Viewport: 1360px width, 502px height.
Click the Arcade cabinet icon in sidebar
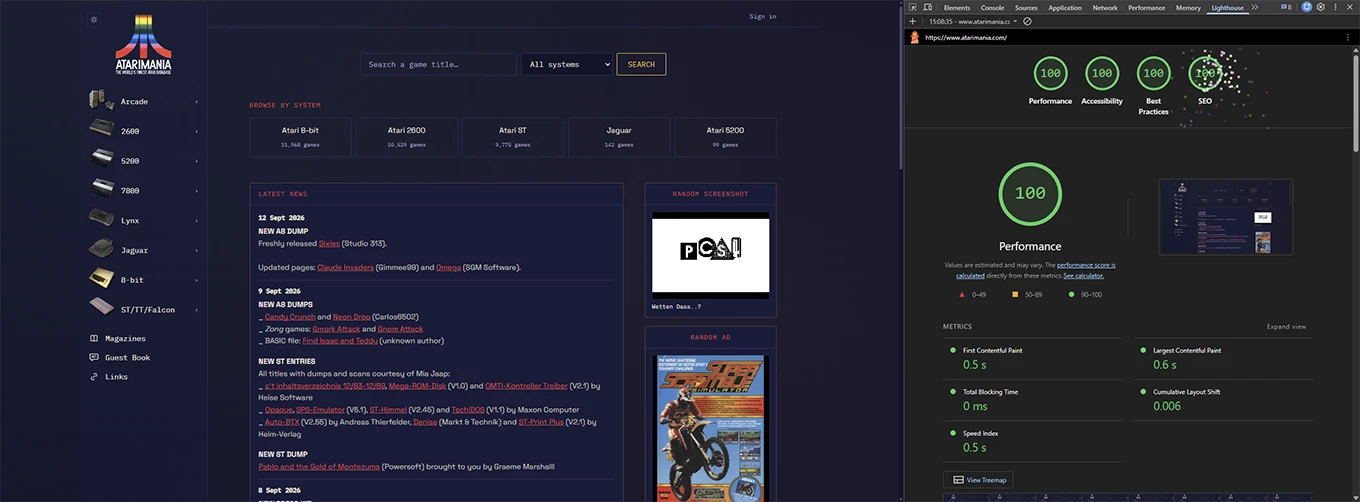pyautogui.click(x=101, y=100)
